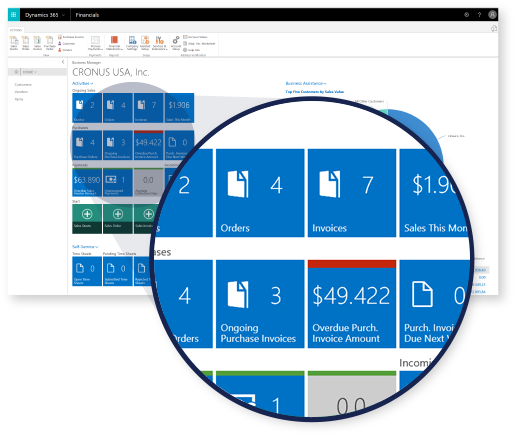Open Process Payments ribbon dropdown

(x=95, y=43)
